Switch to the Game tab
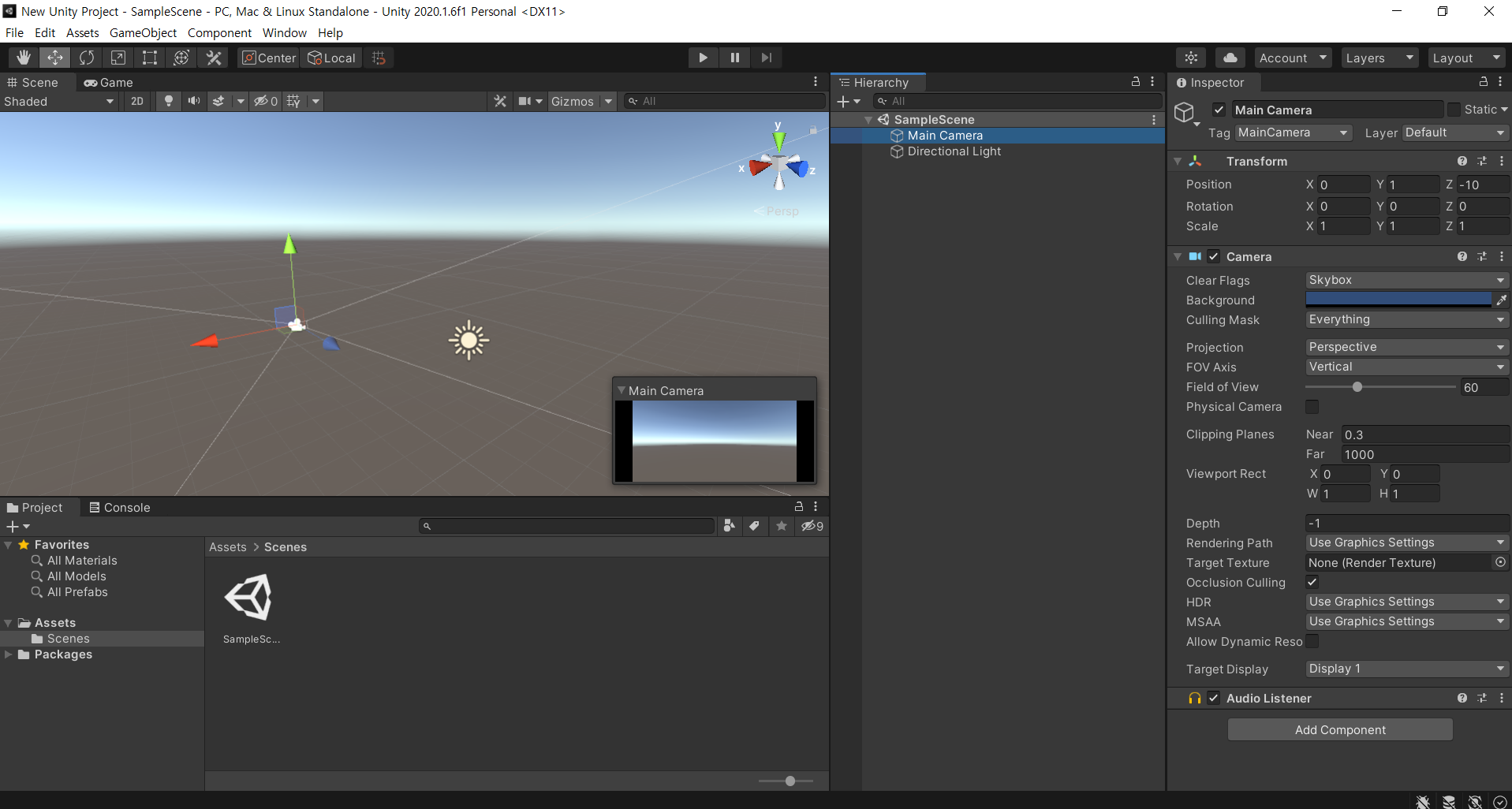The width and height of the screenshot is (1512, 809). [109, 82]
